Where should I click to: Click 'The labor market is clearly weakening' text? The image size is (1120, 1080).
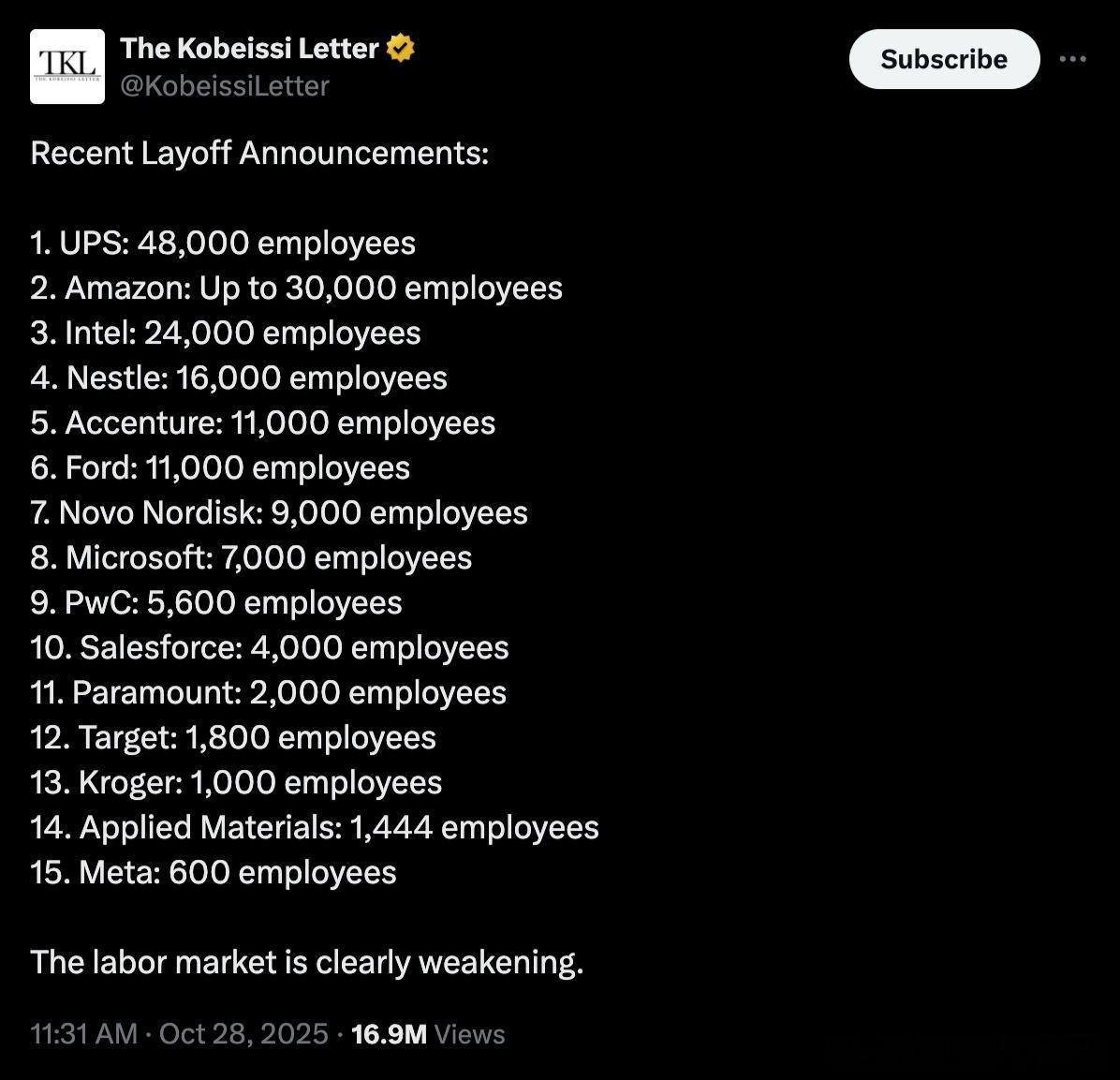point(307,963)
